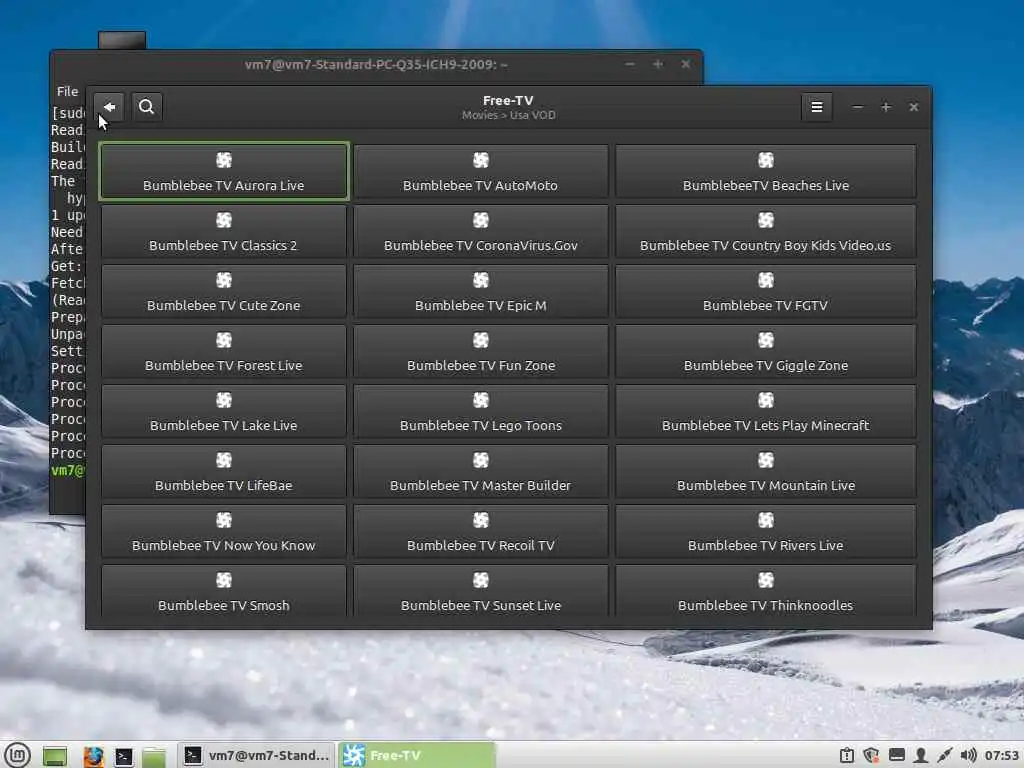This screenshot has height=768, width=1024.
Task: Open Bumblebee TV Mountain Live
Action: 765,472
